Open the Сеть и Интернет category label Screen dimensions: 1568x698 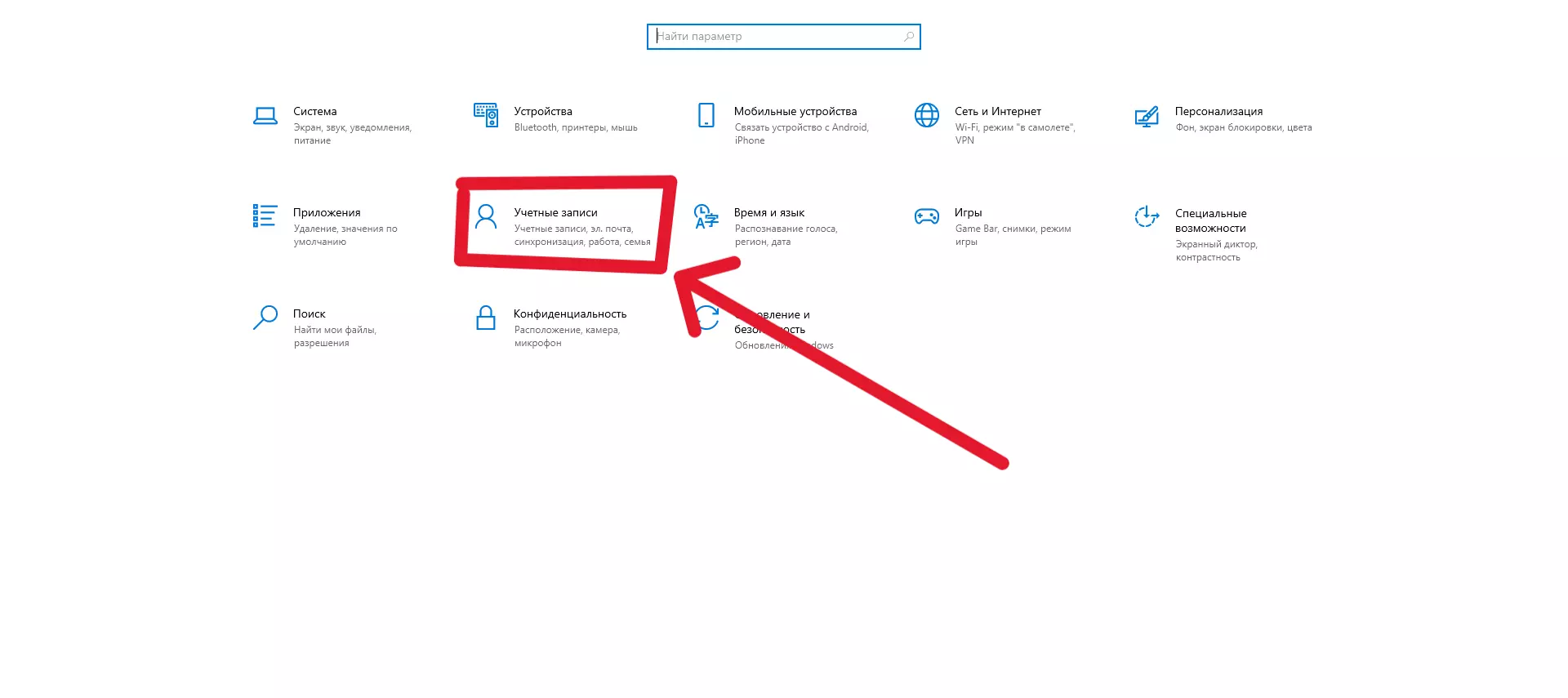point(998,111)
